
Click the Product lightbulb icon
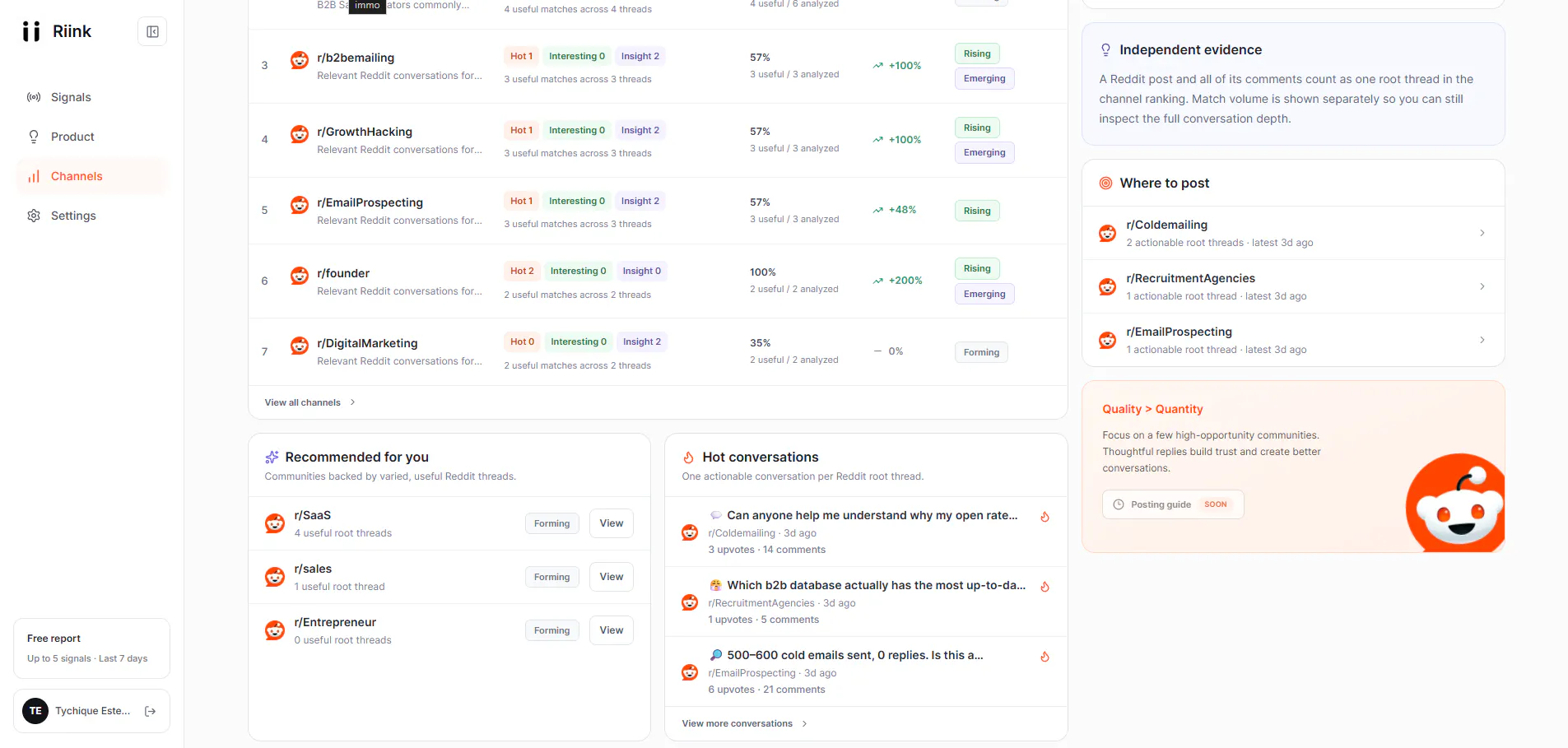tap(34, 137)
